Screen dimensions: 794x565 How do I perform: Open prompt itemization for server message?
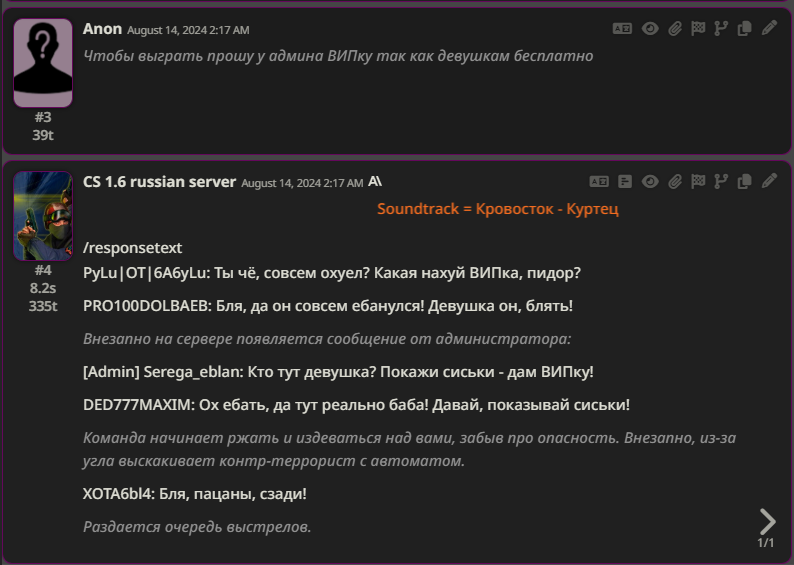625,182
